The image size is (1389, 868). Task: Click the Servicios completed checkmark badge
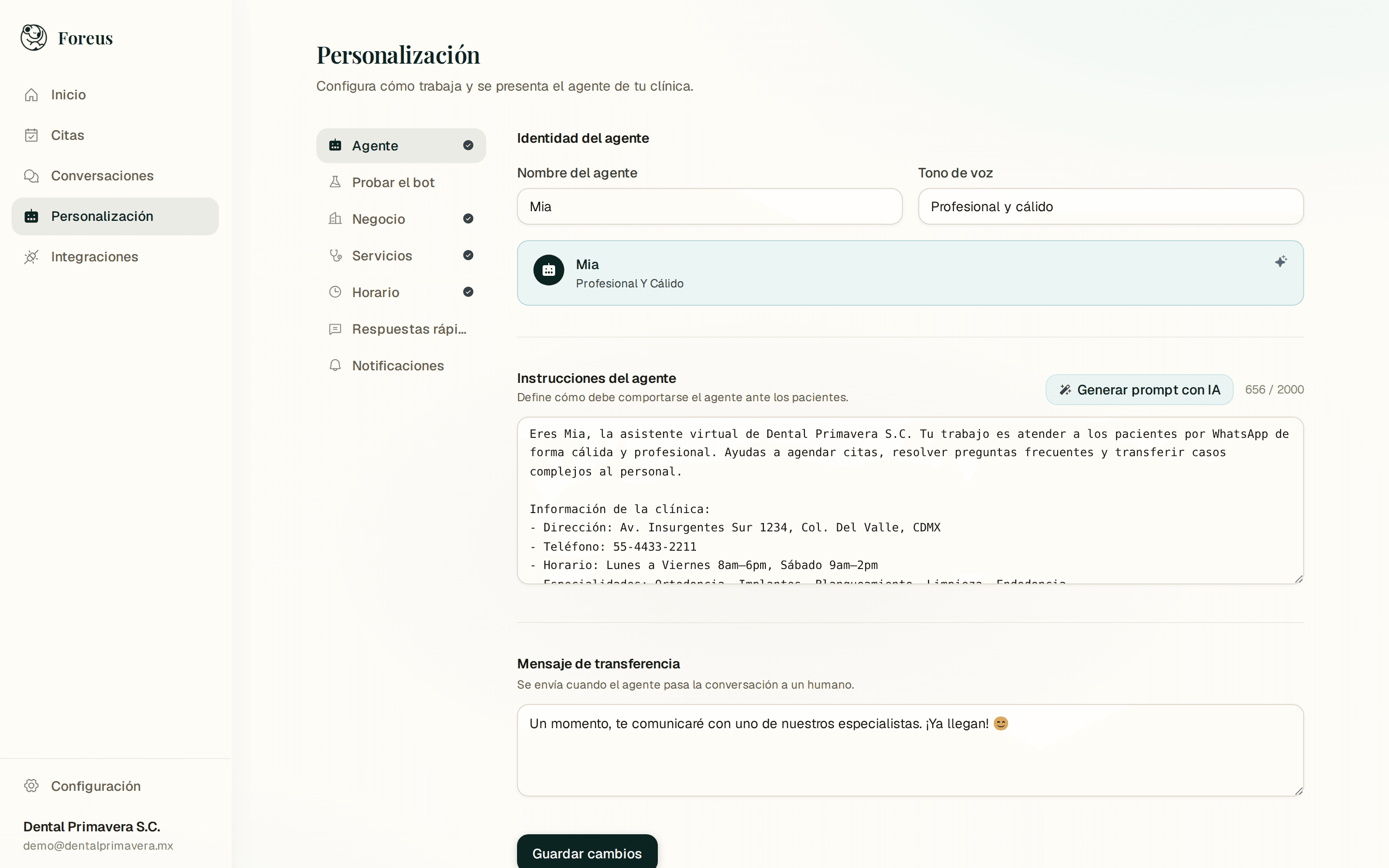468,256
